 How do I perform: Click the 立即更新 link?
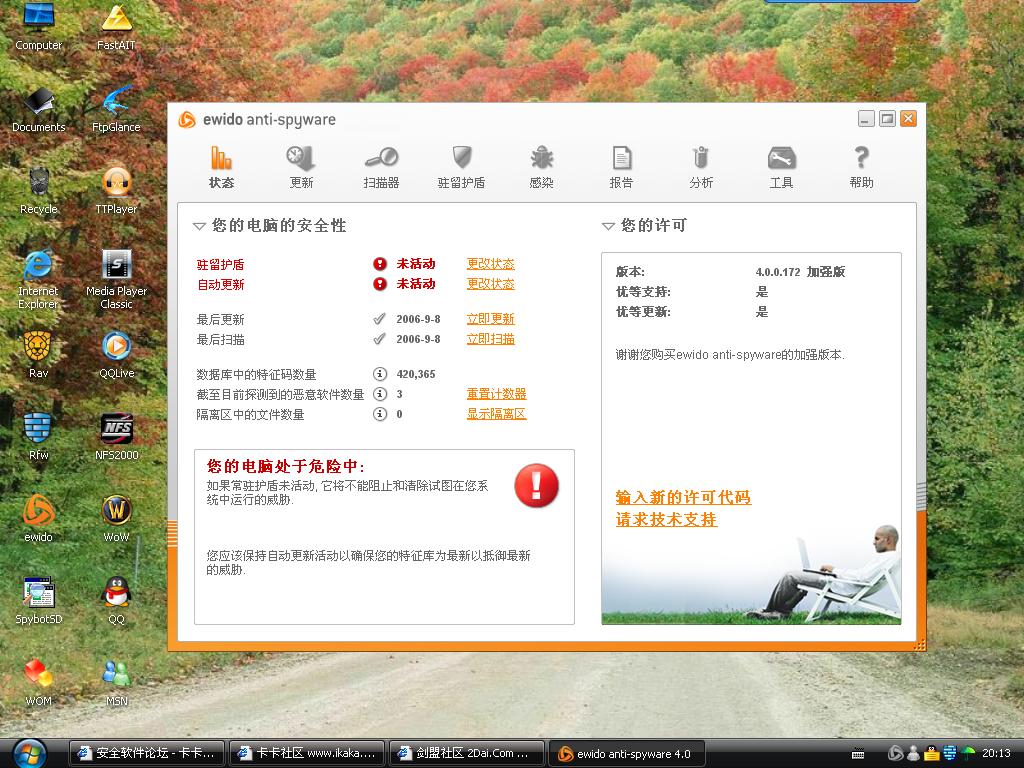tap(490, 319)
